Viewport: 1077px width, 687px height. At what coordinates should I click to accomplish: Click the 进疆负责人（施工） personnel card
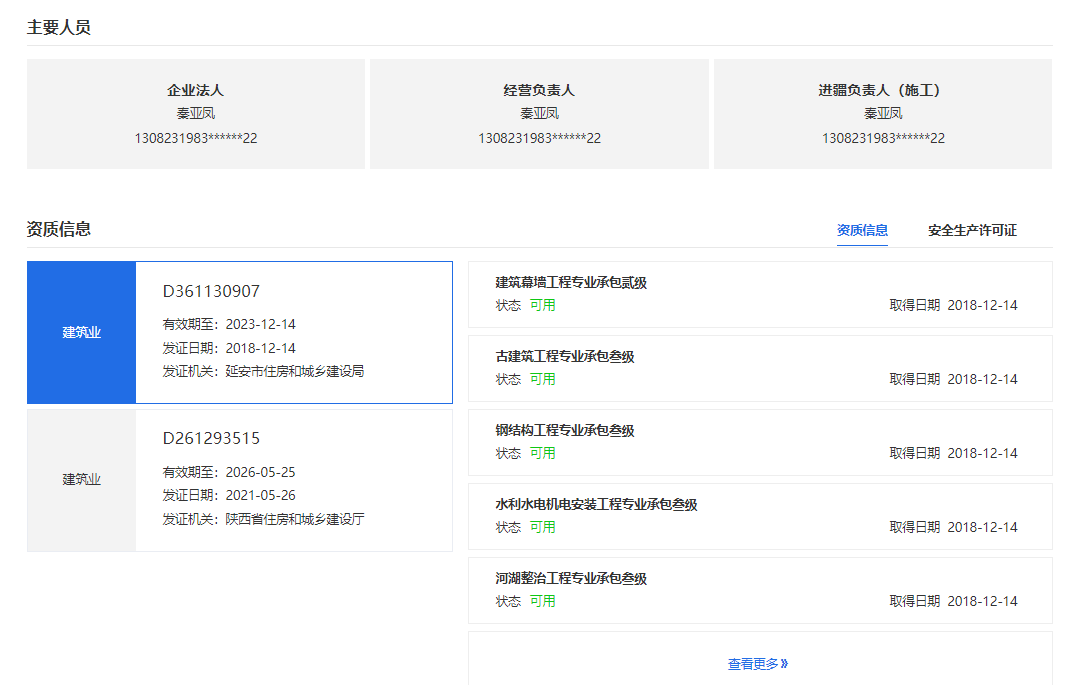883,114
